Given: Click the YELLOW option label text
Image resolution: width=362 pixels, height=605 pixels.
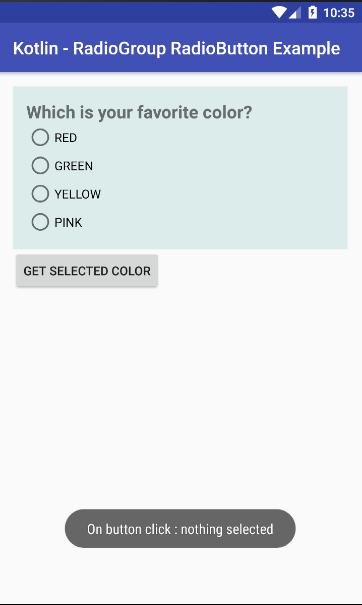Looking at the screenshot, I should coord(78,194).
